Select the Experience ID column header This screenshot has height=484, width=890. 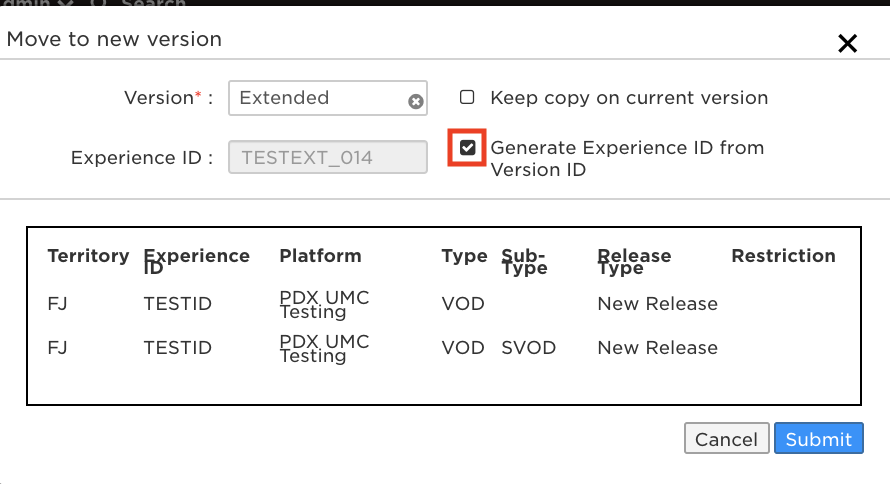(x=196, y=262)
